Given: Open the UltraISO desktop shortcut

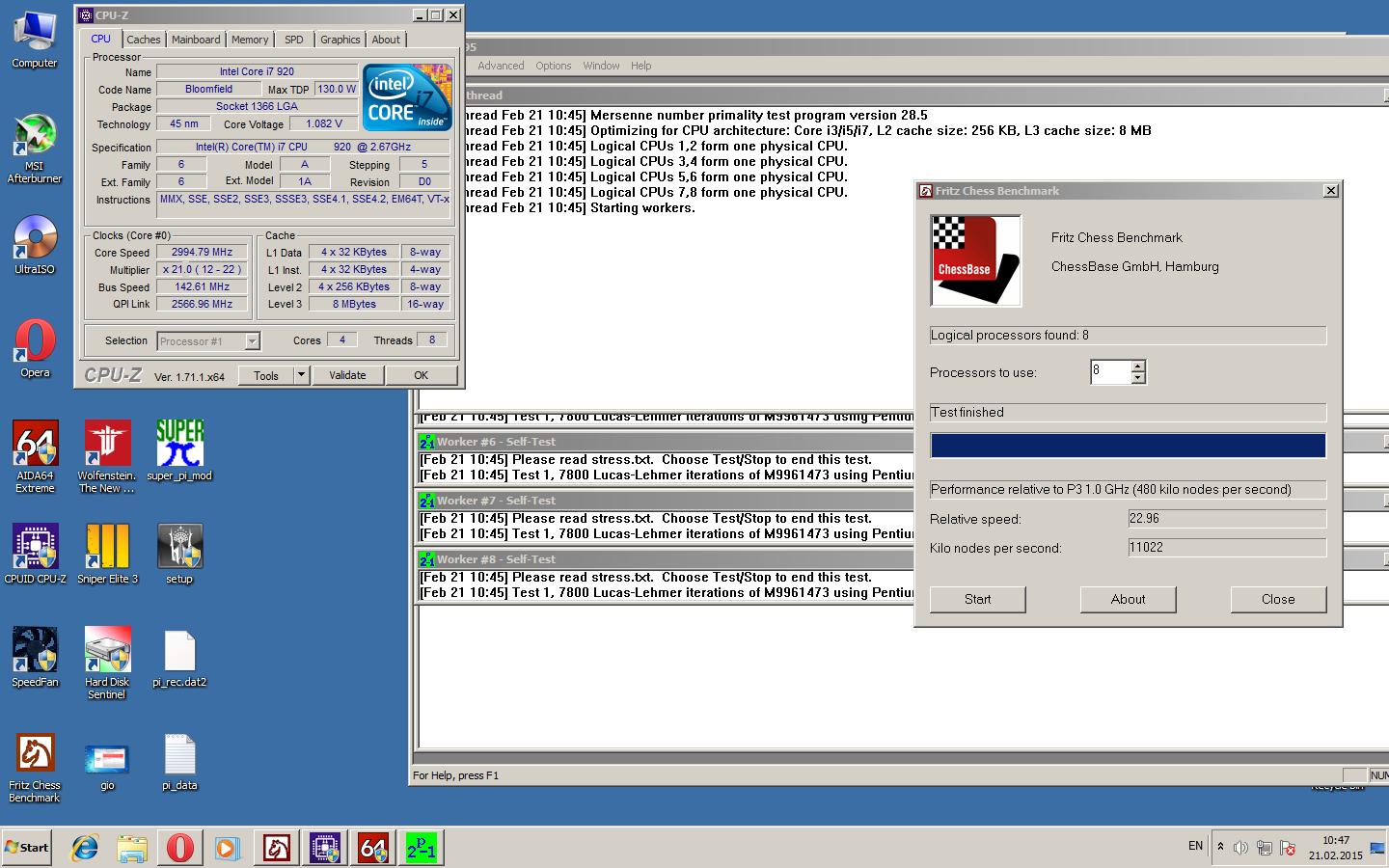Looking at the screenshot, I should (35, 241).
